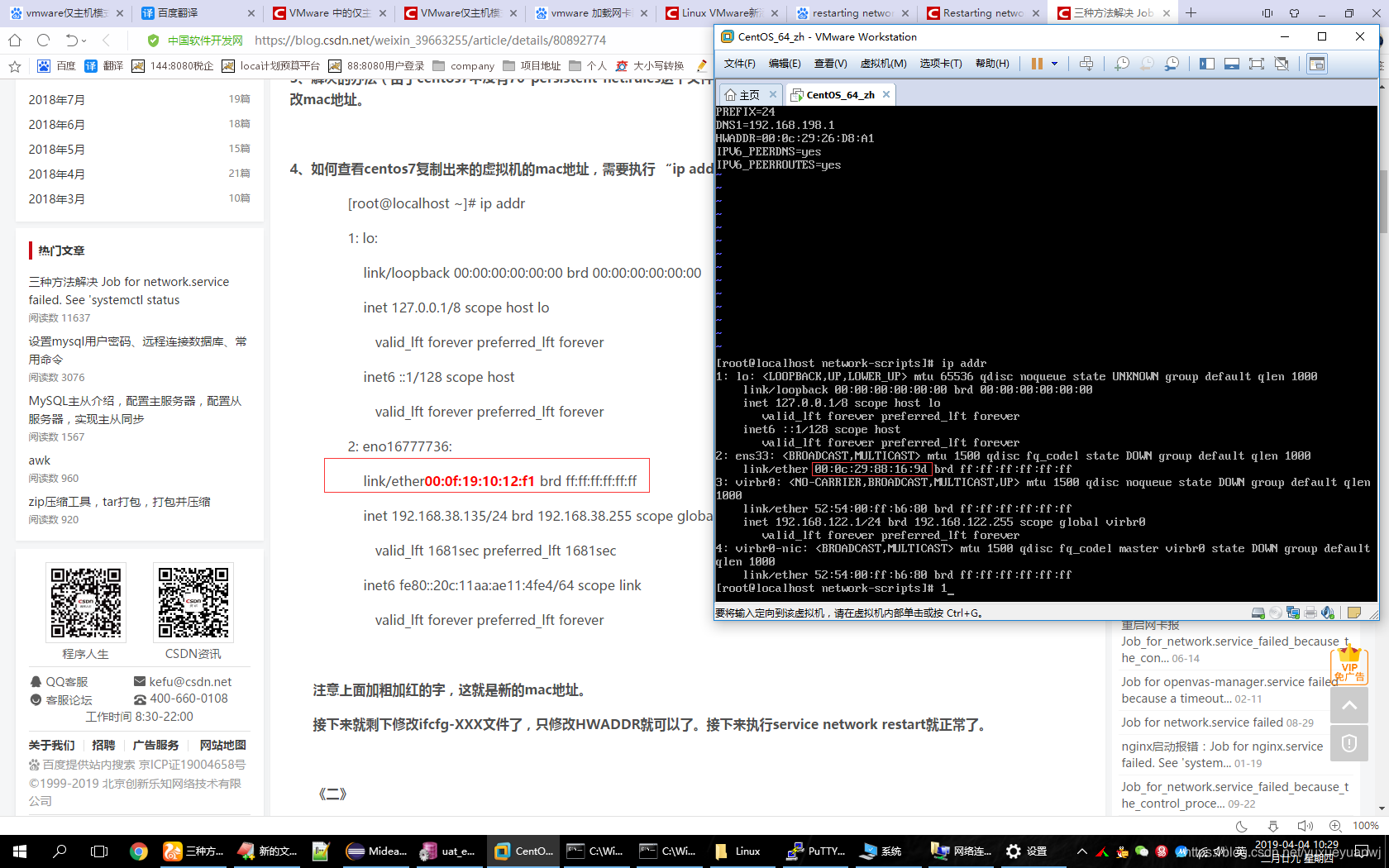This screenshot has height=868, width=1389.
Task: Open the 虚拟机(M) menu in VMware
Action: (883, 64)
